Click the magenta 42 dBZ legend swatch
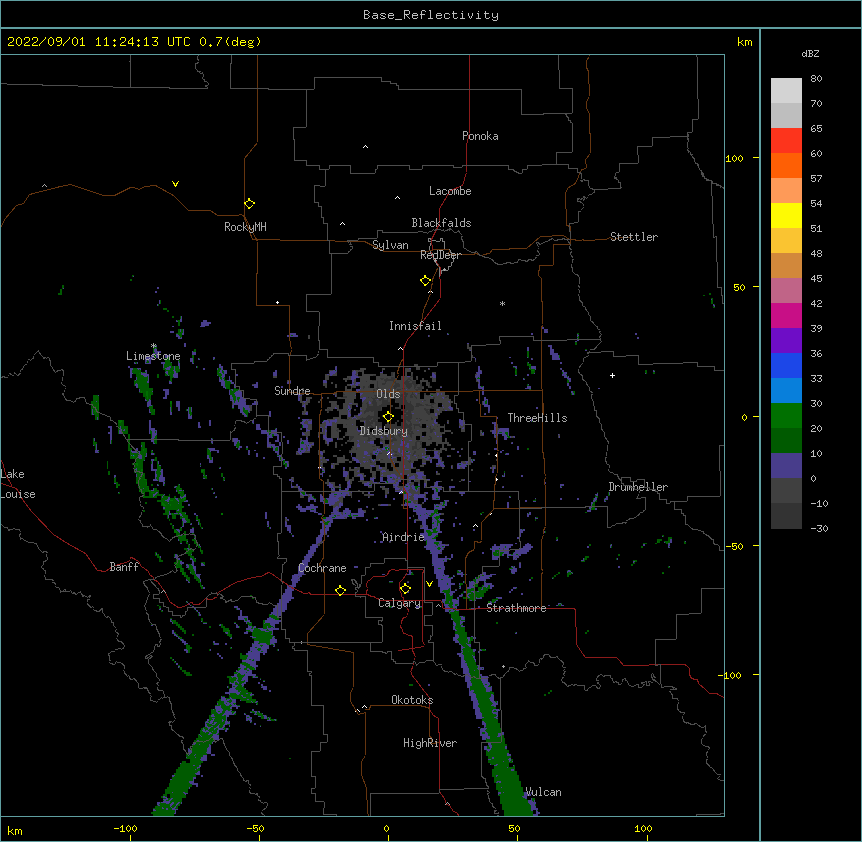The image size is (862, 842). pyautogui.click(x=786, y=315)
